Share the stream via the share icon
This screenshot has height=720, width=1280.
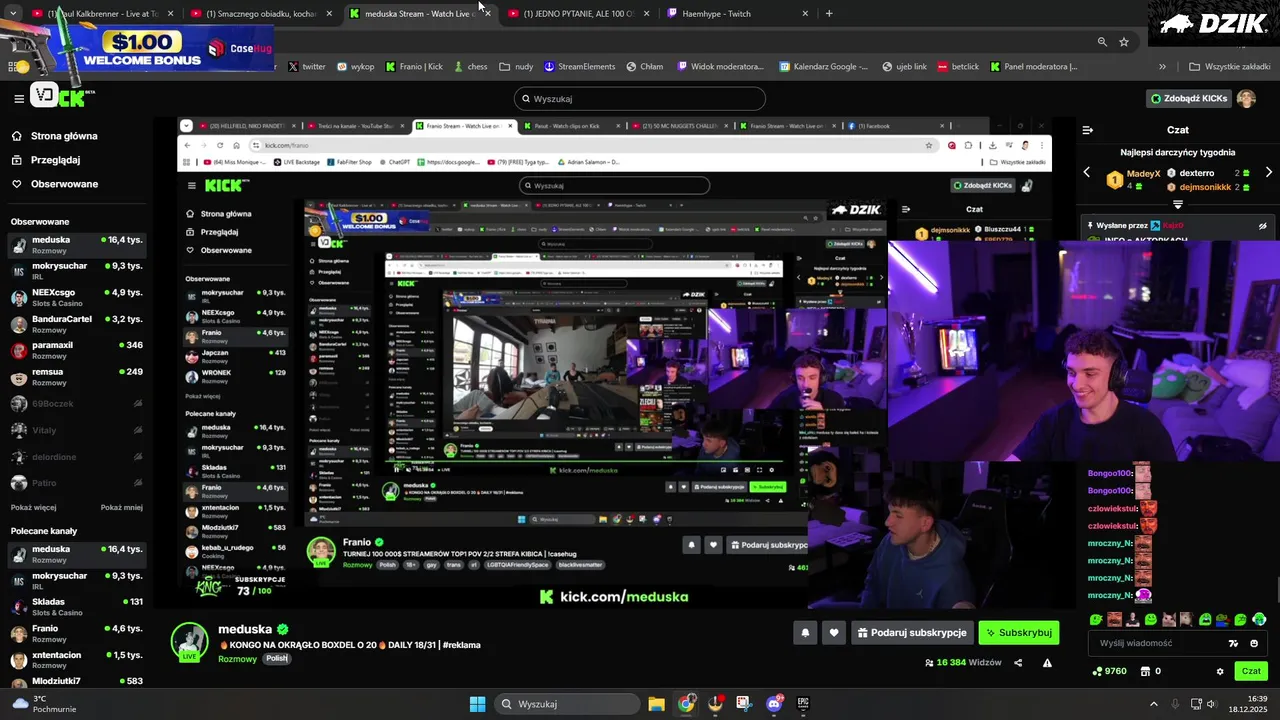tap(1018, 662)
